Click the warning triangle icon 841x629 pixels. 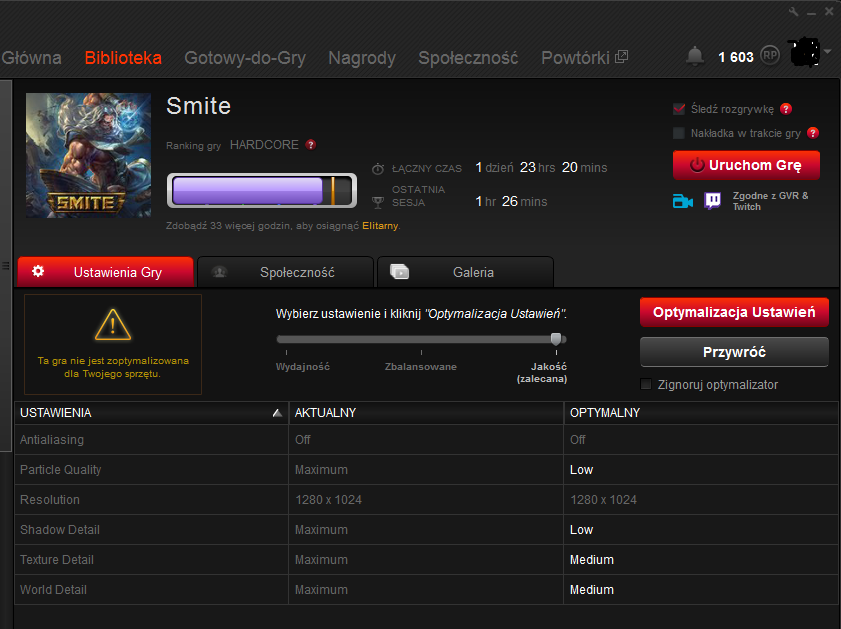[113, 325]
